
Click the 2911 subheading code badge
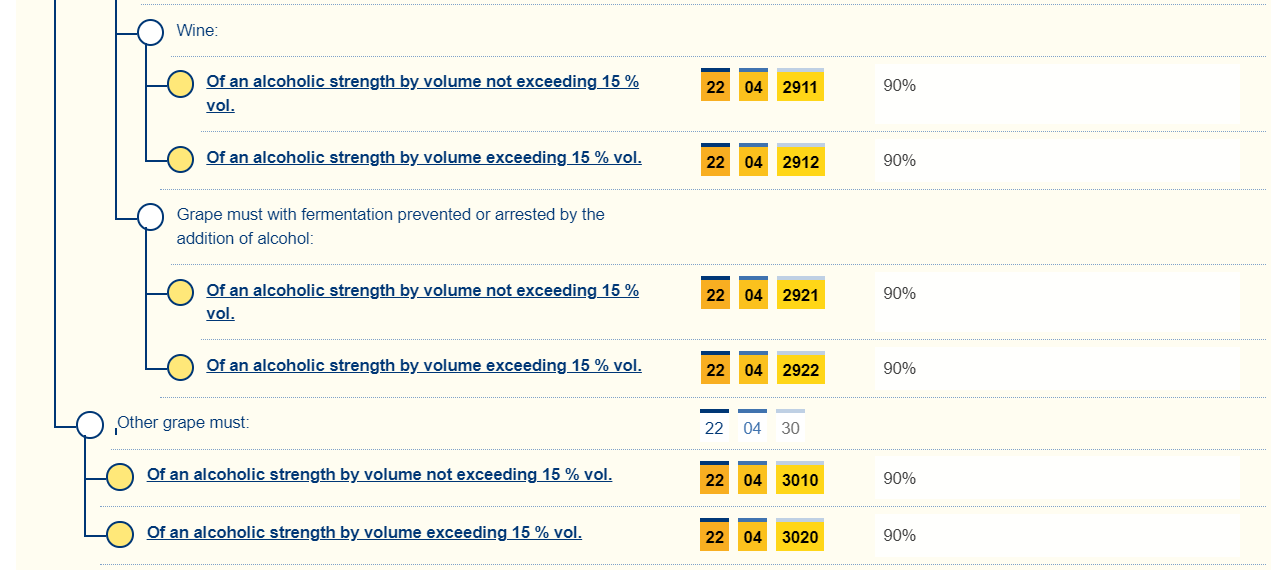800,87
